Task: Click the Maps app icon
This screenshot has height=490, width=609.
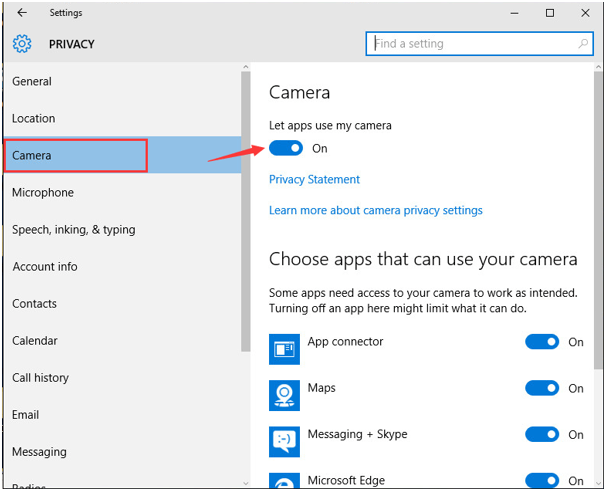Action: 284,395
